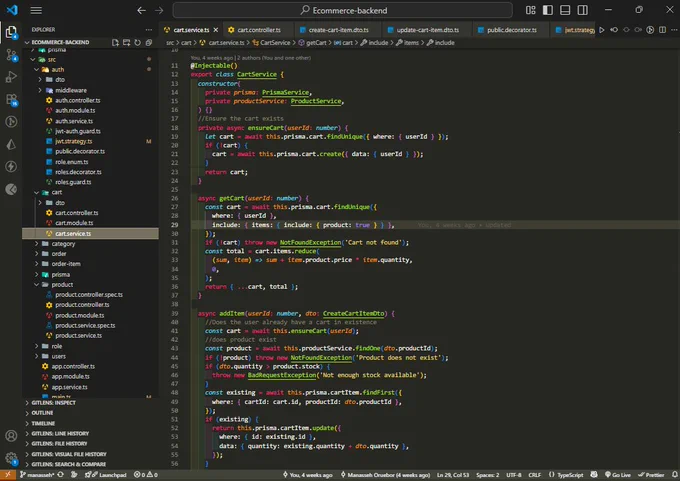Toggle Prettier formatter status item
The height and width of the screenshot is (481, 680).
click(x=651, y=475)
